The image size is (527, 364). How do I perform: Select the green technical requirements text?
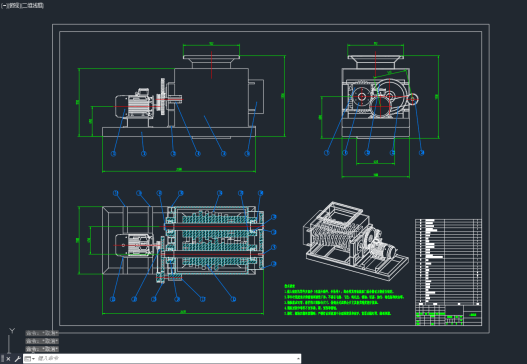coord(344,300)
